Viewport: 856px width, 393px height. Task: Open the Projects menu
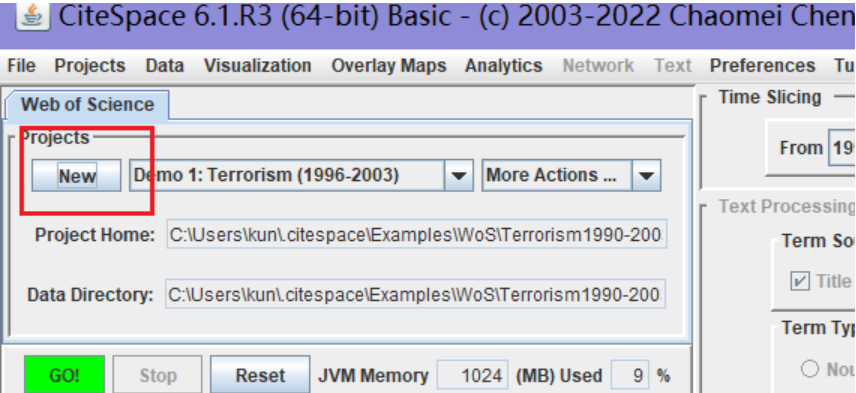[90, 66]
